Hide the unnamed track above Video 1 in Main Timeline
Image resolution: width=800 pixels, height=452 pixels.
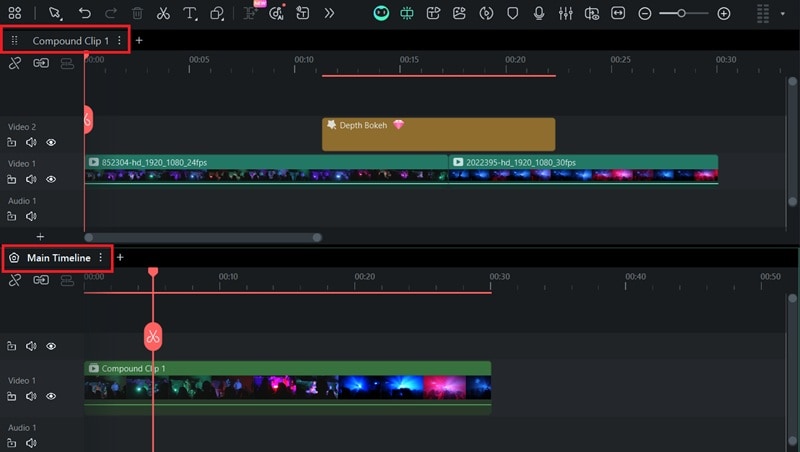point(51,346)
